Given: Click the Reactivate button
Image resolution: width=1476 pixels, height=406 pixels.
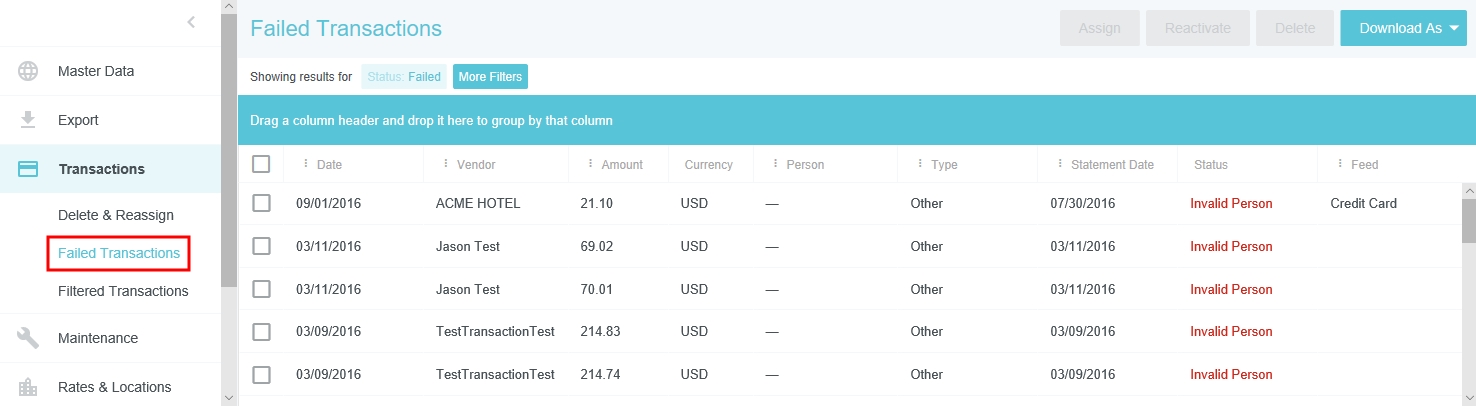Looking at the screenshot, I should [x=1197, y=28].
